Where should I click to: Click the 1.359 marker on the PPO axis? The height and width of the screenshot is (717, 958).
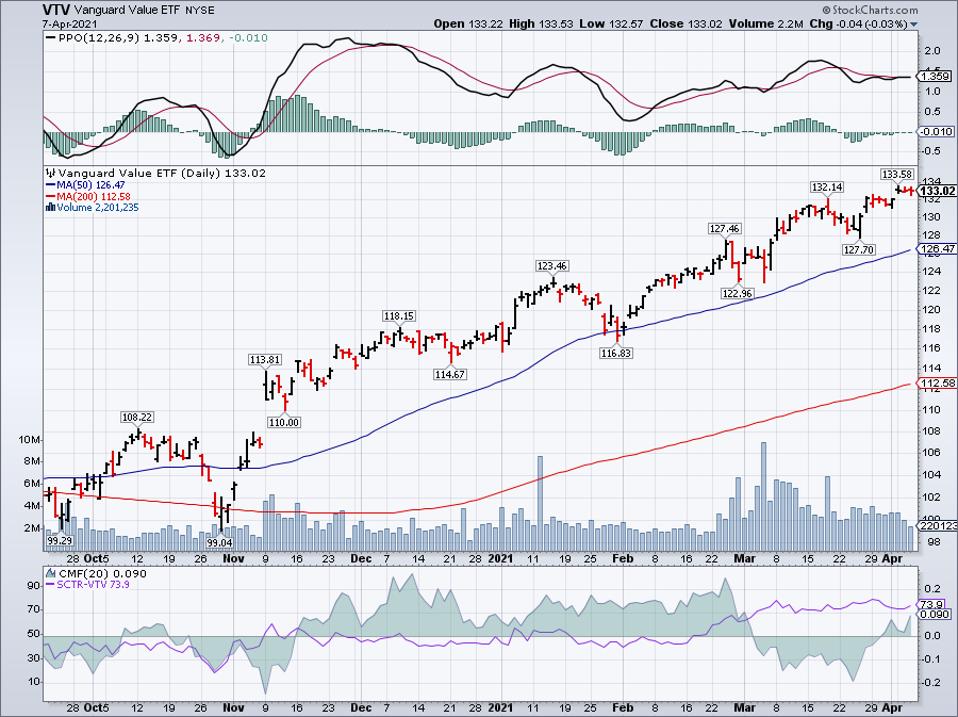click(x=935, y=76)
